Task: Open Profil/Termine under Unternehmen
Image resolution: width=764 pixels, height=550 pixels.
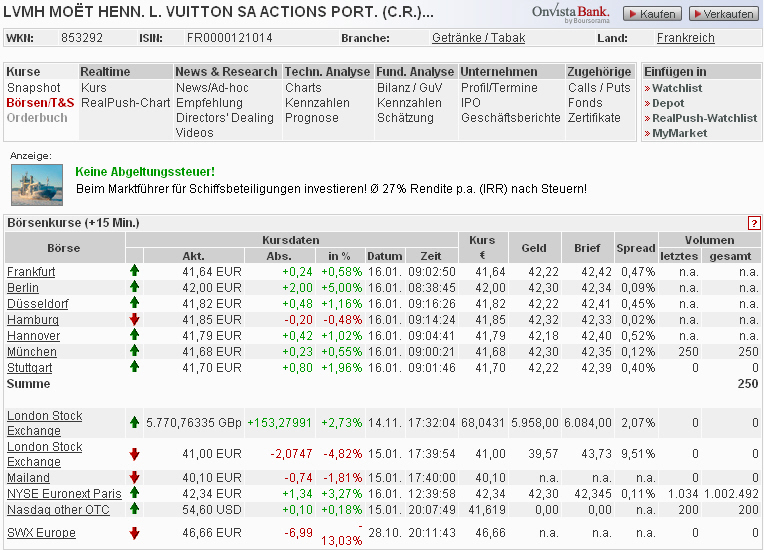Action: (499, 88)
